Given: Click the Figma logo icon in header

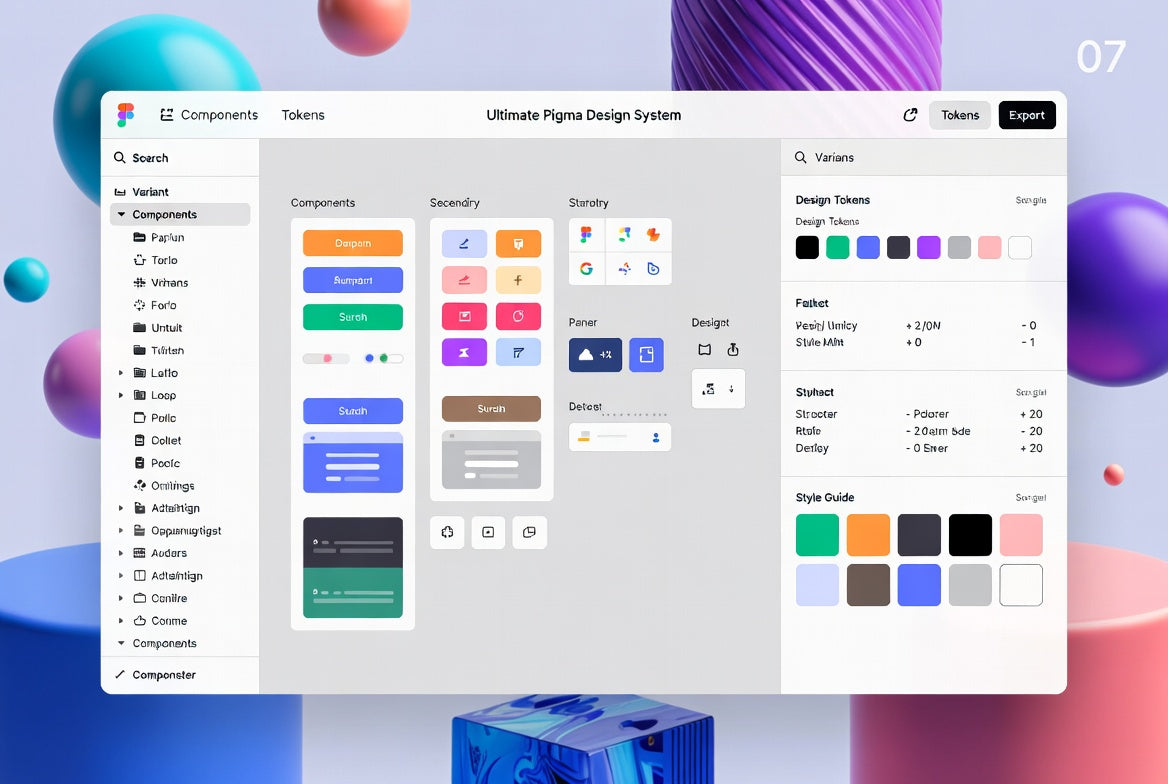Looking at the screenshot, I should point(126,115).
